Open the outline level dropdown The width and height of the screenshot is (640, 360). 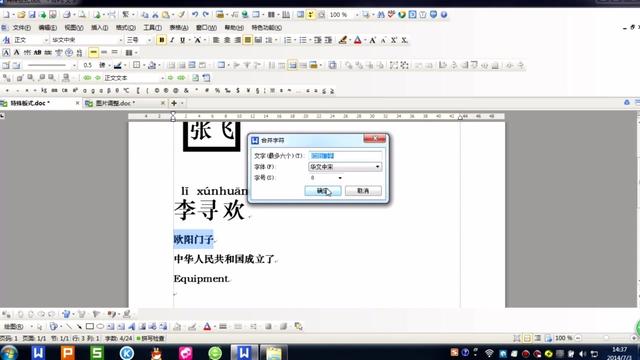(x=162, y=78)
